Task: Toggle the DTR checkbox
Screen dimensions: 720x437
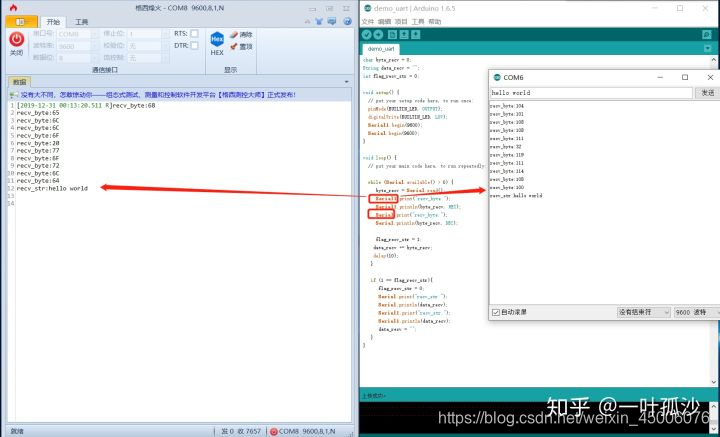Action: tap(194, 45)
